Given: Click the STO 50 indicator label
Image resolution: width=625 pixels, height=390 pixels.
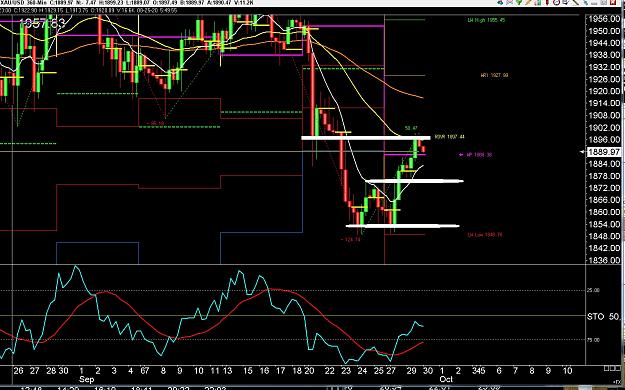Looking at the screenshot, I should 603,317.
